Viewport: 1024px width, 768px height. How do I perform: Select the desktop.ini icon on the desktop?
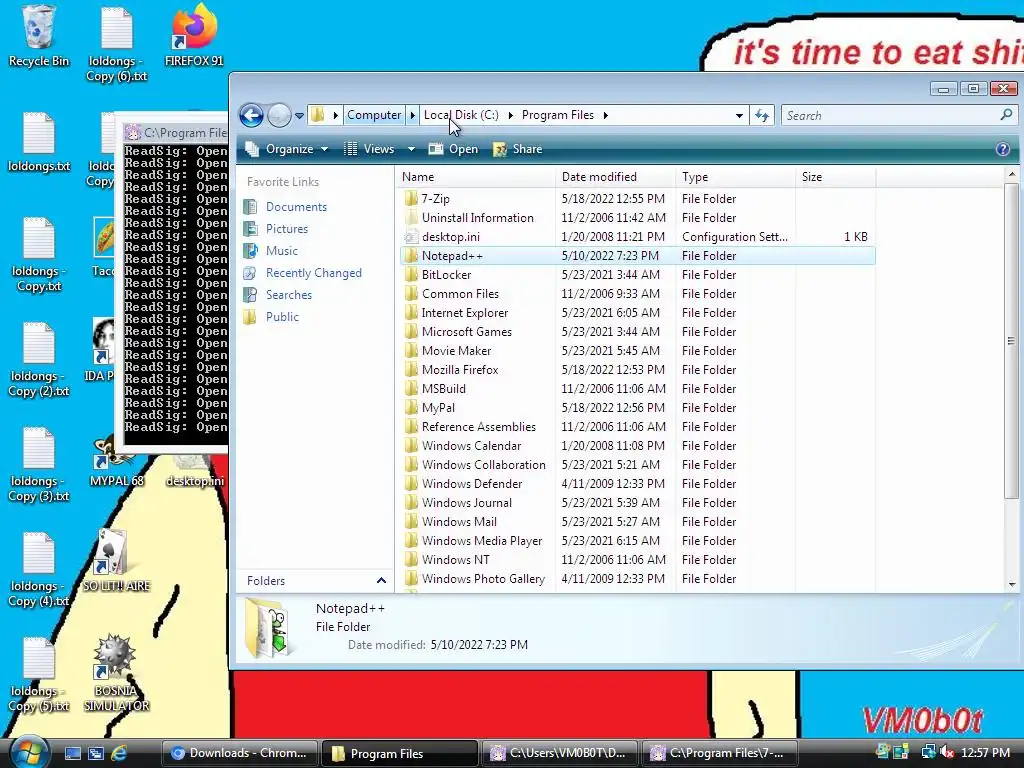195,473
